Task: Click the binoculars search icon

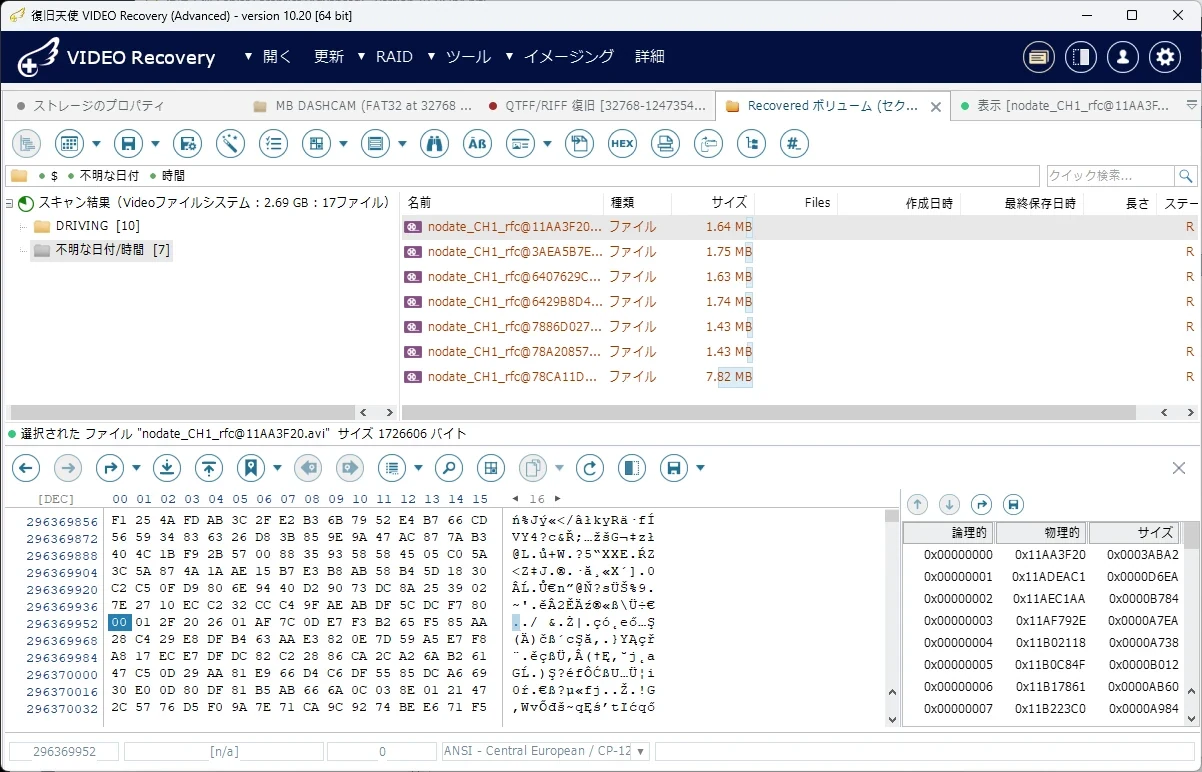Action: (x=434, y=144)
